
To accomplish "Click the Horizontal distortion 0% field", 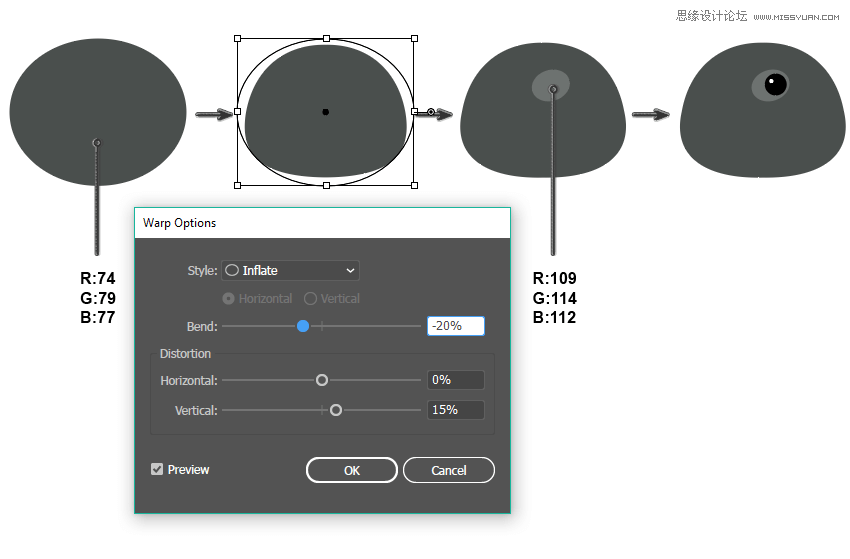I will (456, 380).
